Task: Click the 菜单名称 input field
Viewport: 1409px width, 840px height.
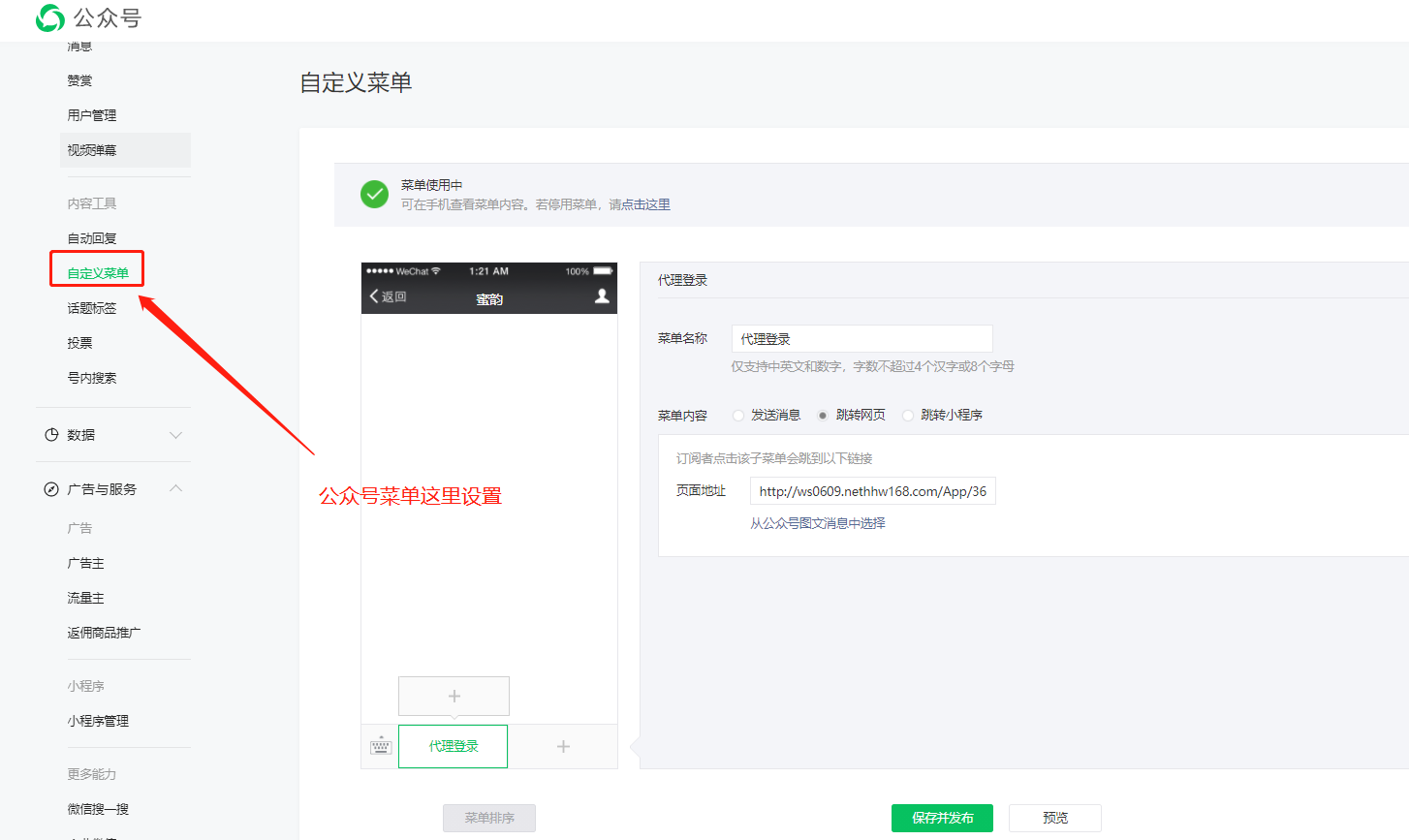Action: coord(862,338)
